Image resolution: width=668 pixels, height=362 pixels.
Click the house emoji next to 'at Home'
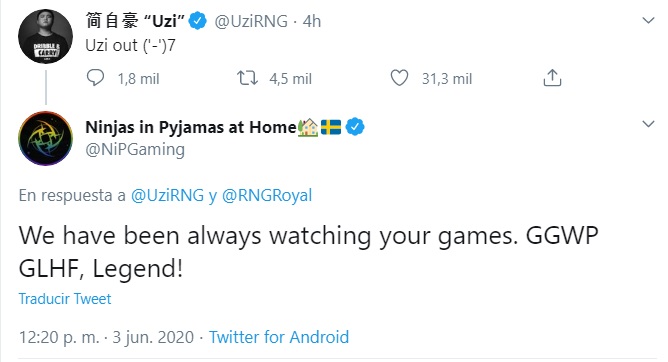pyautogui.click(x=308, y=127)
